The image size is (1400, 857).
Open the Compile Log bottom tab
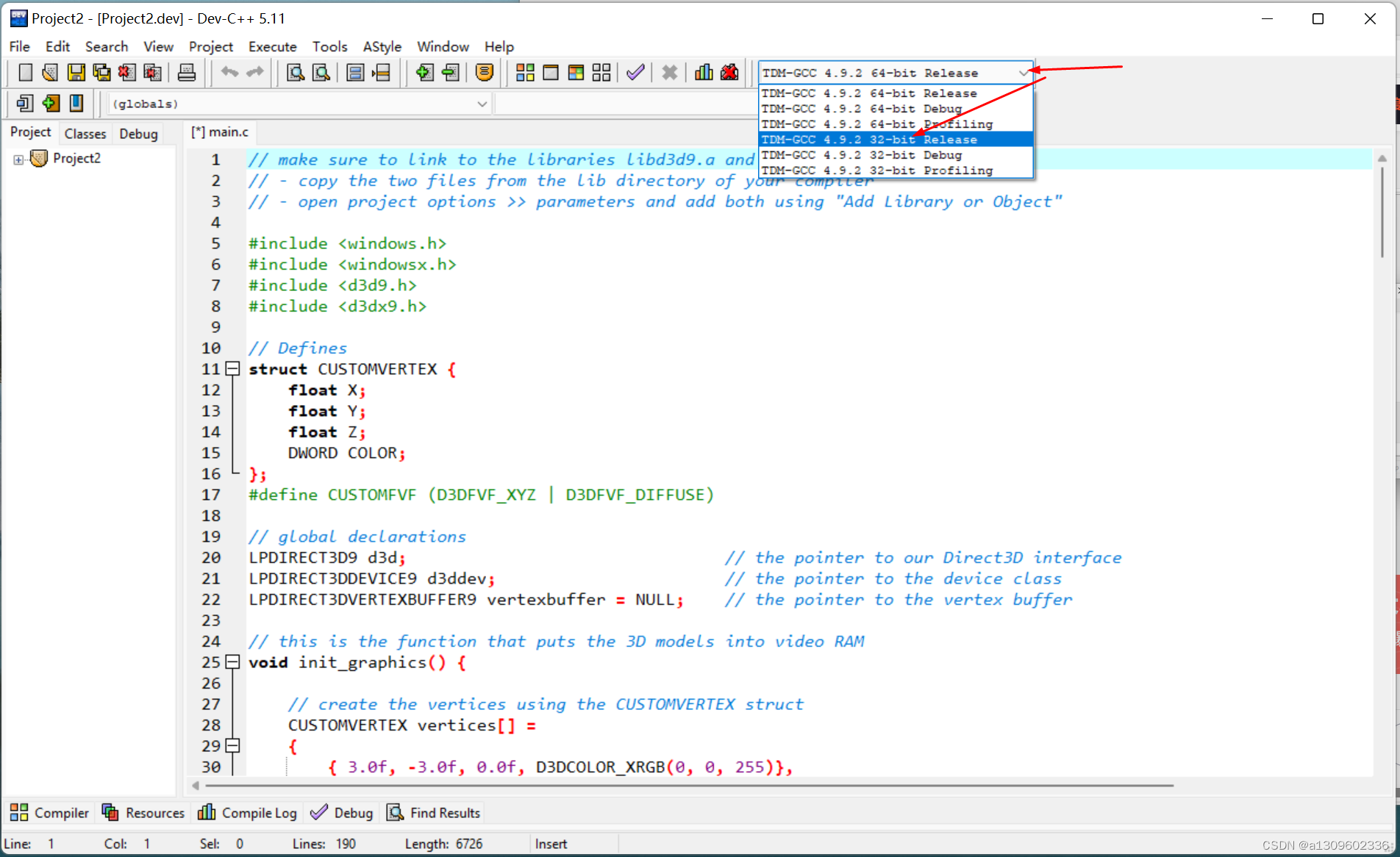point(248,813)
